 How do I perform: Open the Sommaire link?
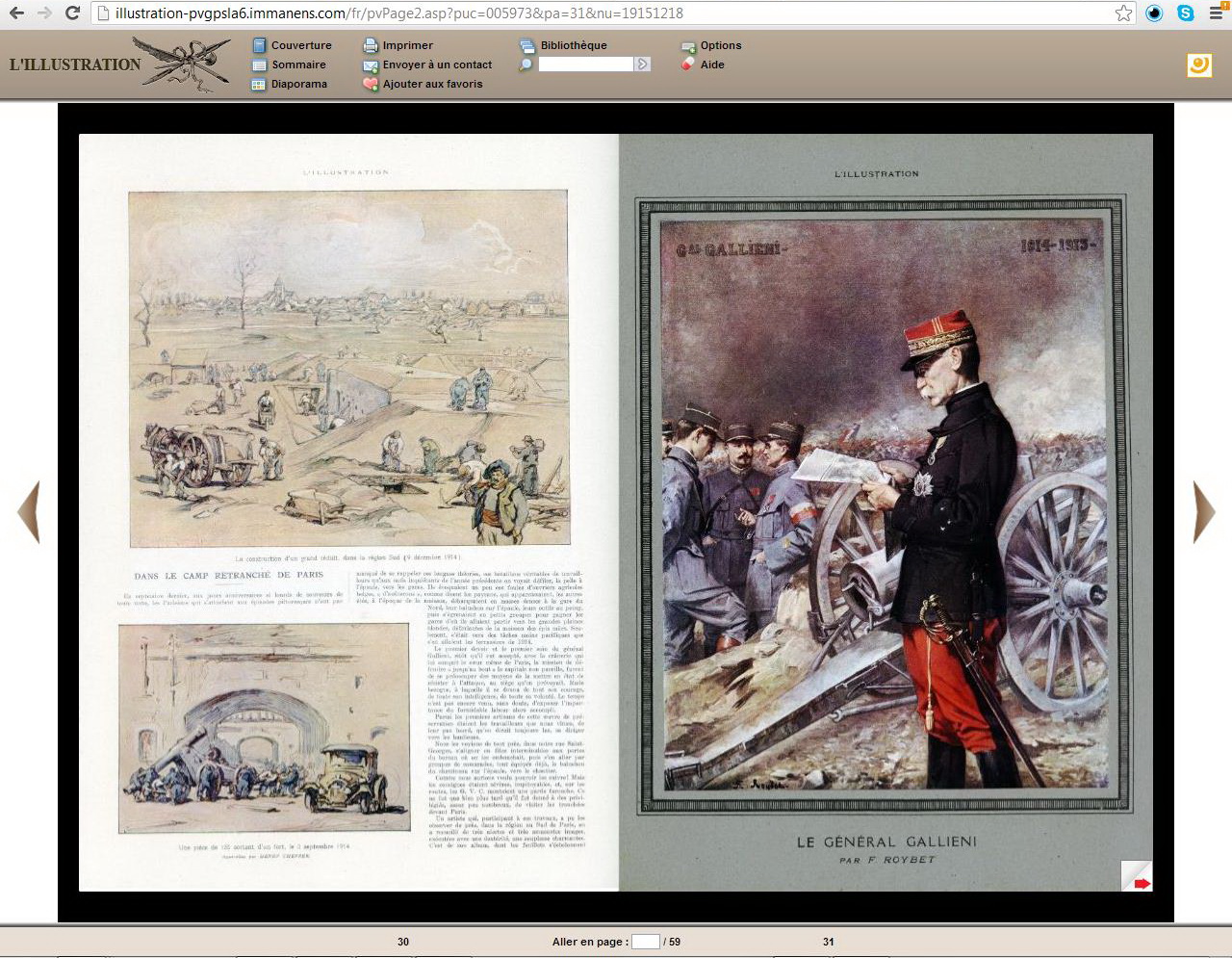click(x=298, y=65)
